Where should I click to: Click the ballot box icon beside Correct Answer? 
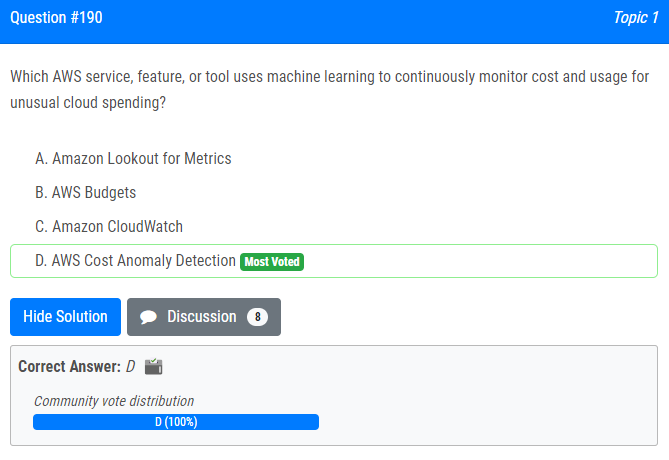tap(154, 367)
